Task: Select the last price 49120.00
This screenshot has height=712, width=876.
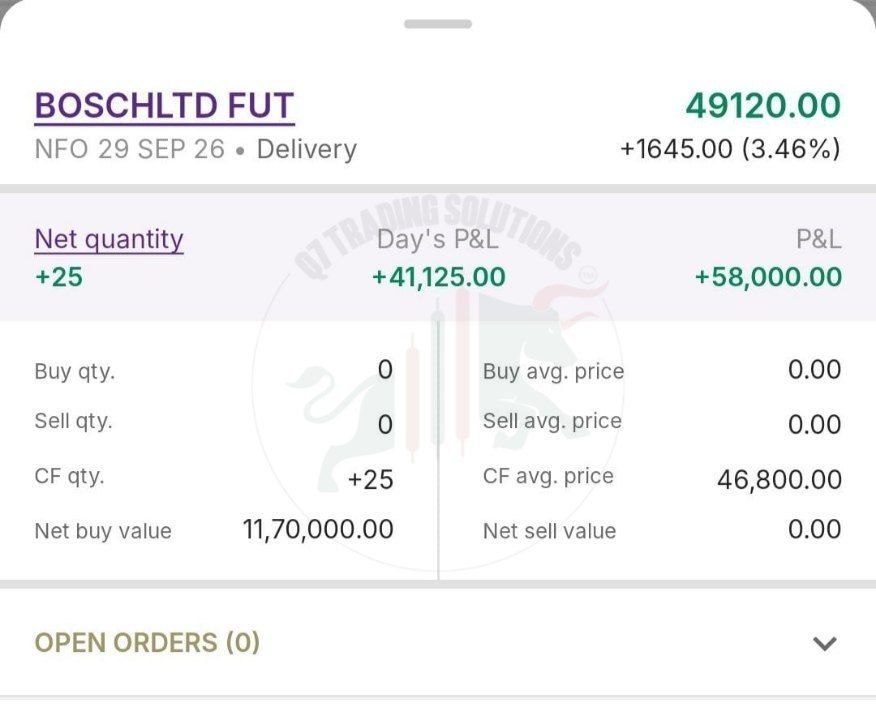Action: [763, 106]
